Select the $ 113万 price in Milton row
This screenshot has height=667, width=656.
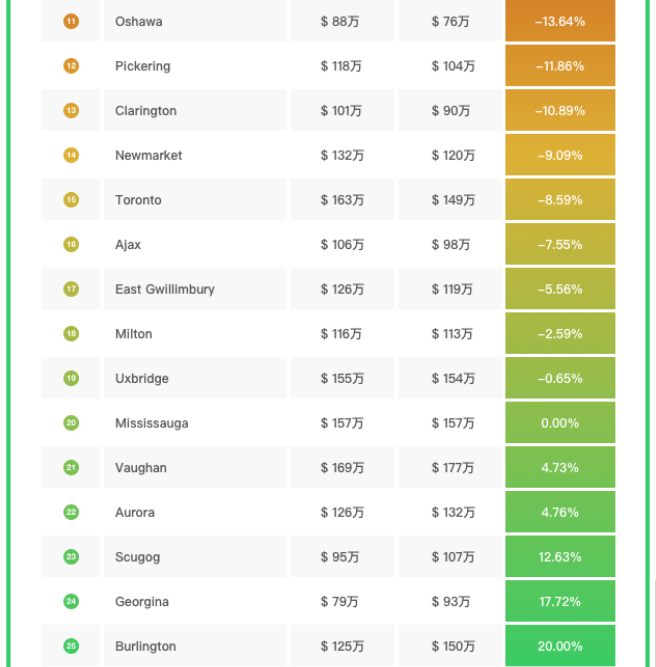pos(453,334)
